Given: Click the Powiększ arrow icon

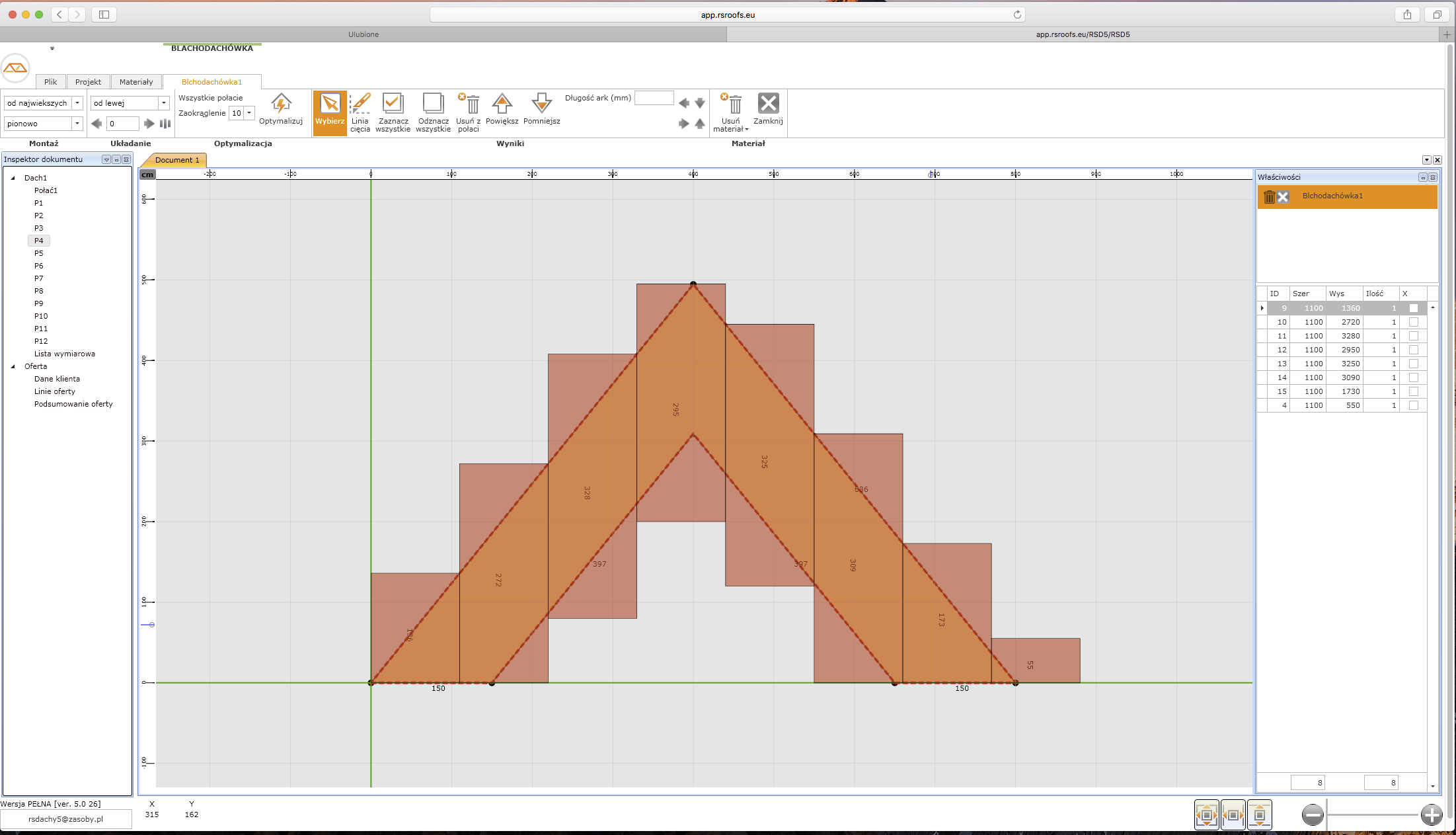Looking at the screenshot, I should [x=502, y=104].
